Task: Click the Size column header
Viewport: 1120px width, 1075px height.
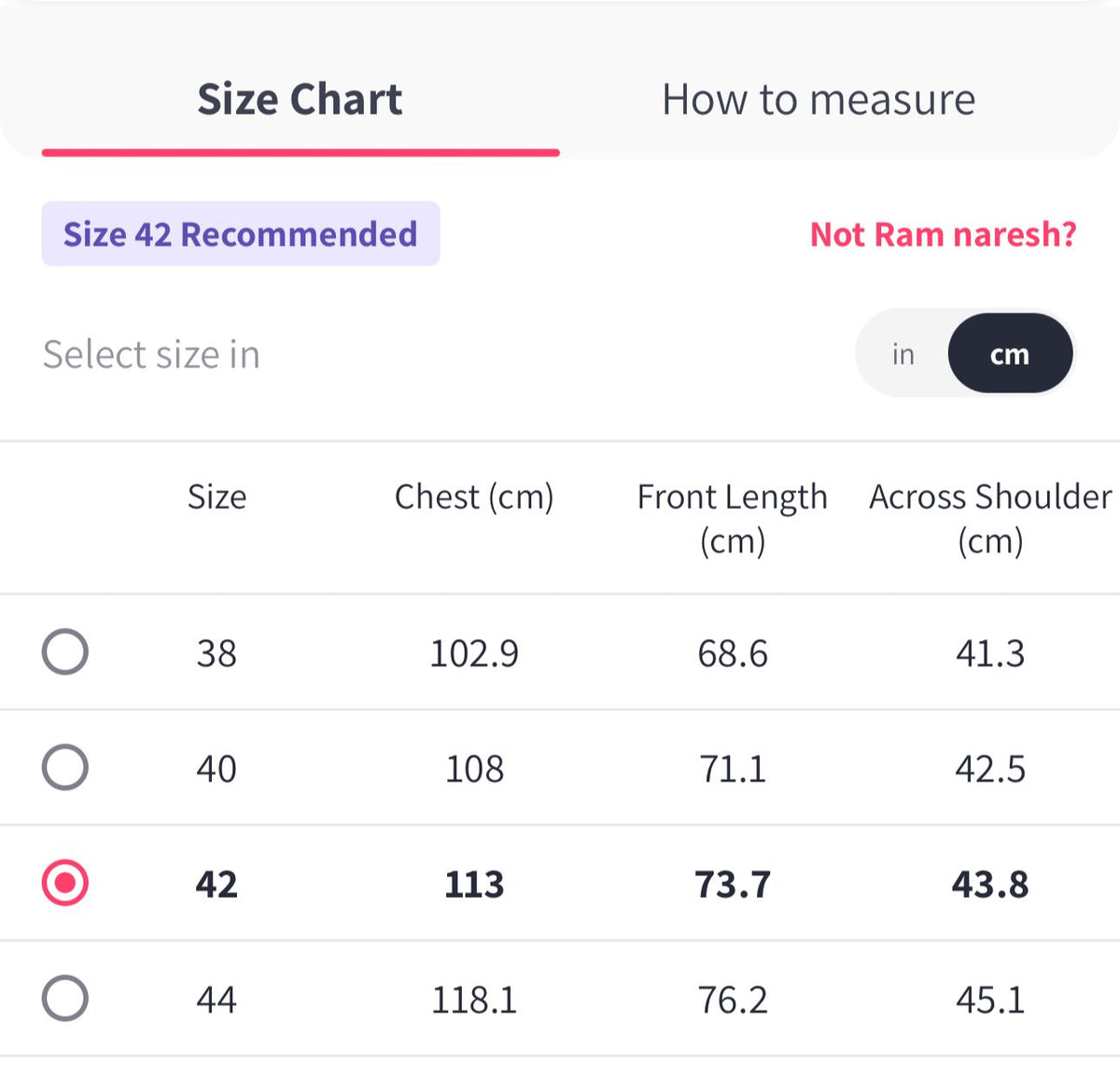Action: tap(217, 497)
